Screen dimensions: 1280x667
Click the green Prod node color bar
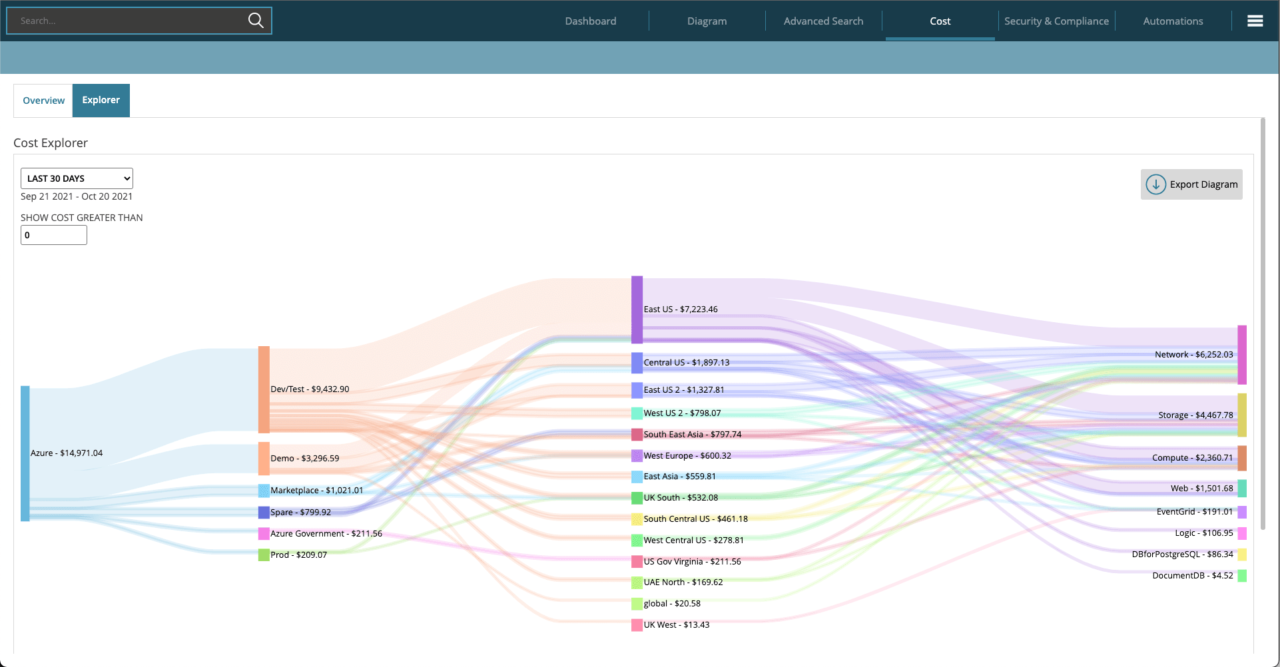263,554
